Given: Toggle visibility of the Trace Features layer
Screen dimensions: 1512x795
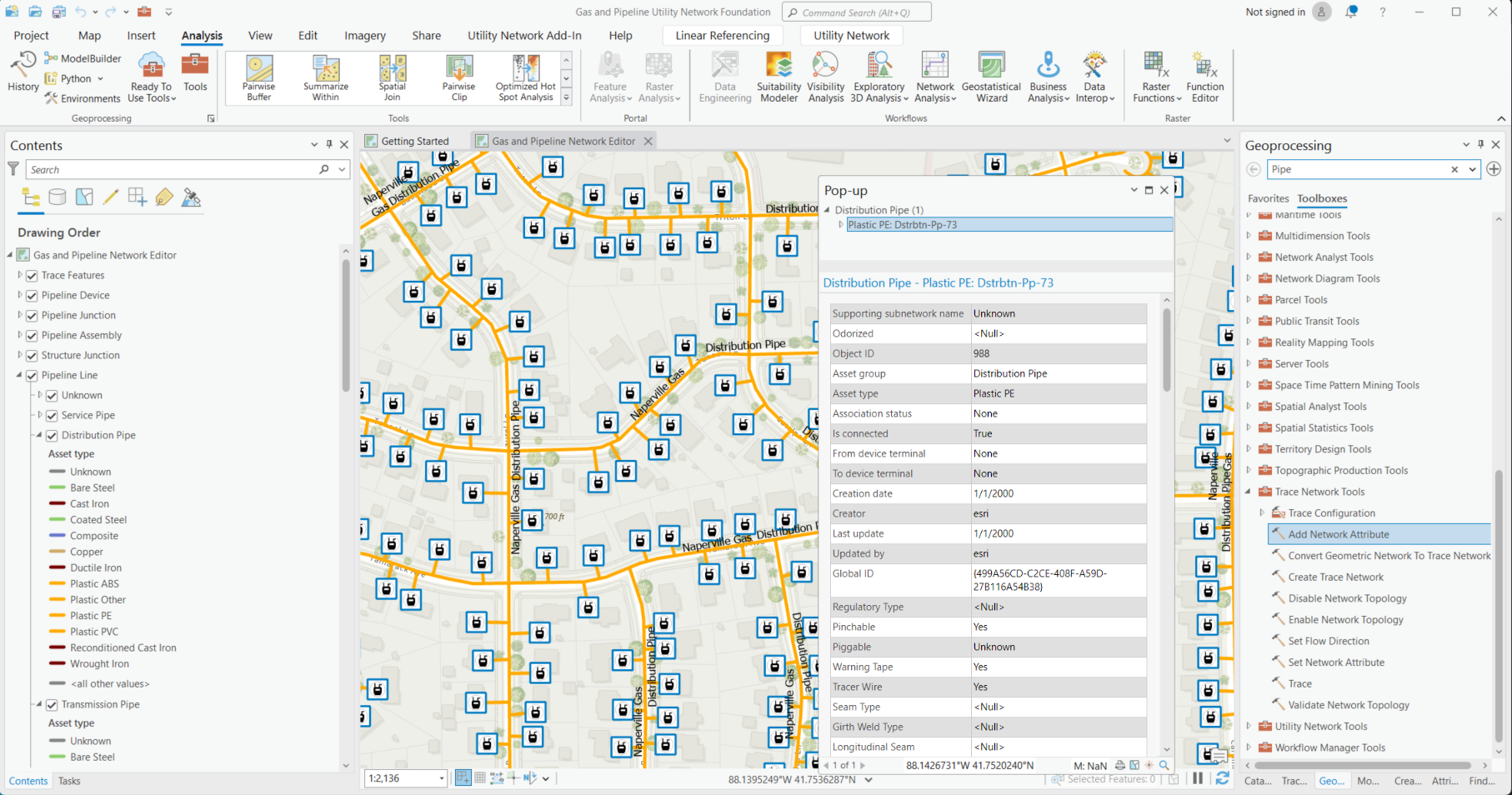Looking at the screenshot, I should pos(32,275).
